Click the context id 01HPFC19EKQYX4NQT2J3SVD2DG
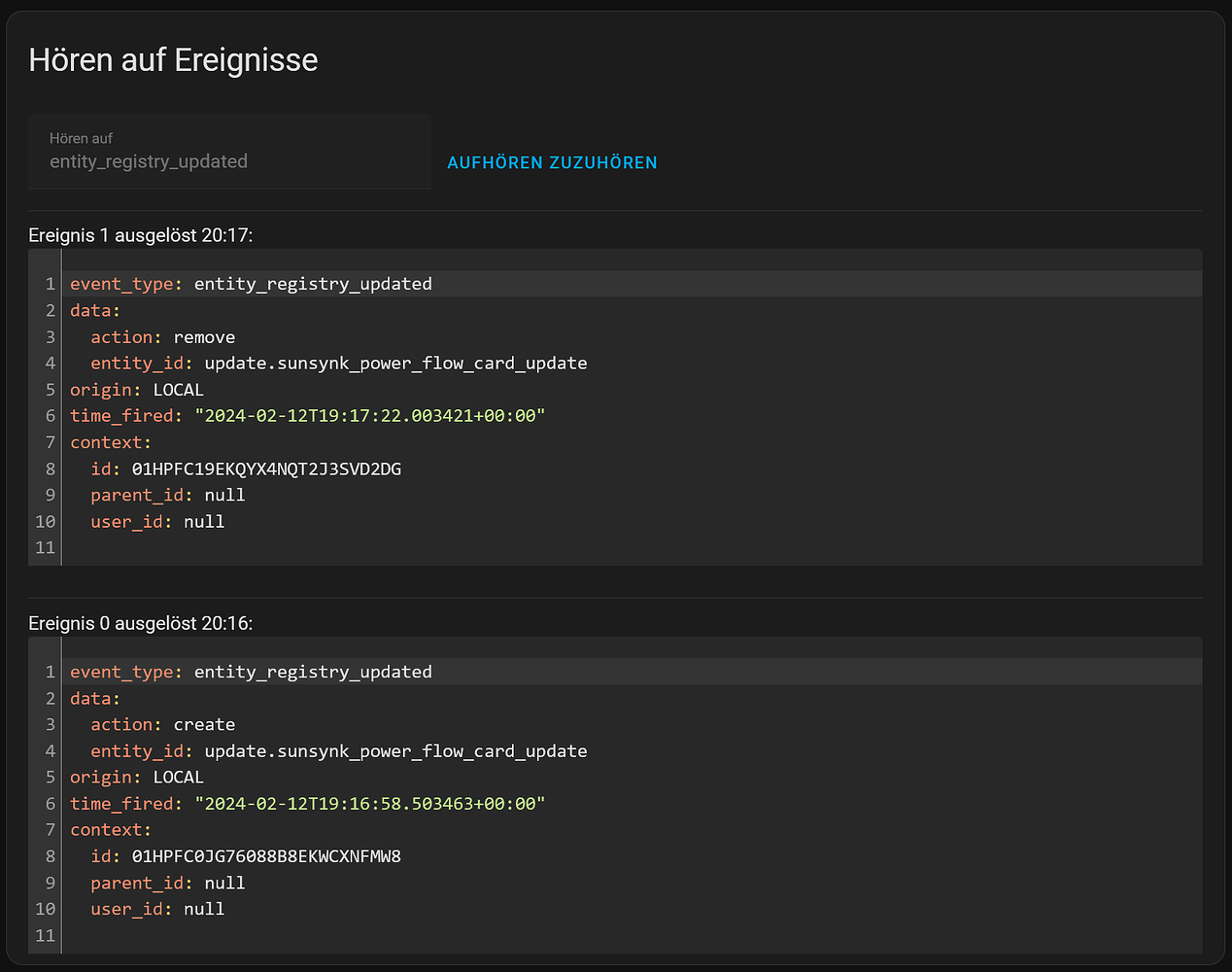The height and width of the screenshot is (972, 1232). click(267, 469)
